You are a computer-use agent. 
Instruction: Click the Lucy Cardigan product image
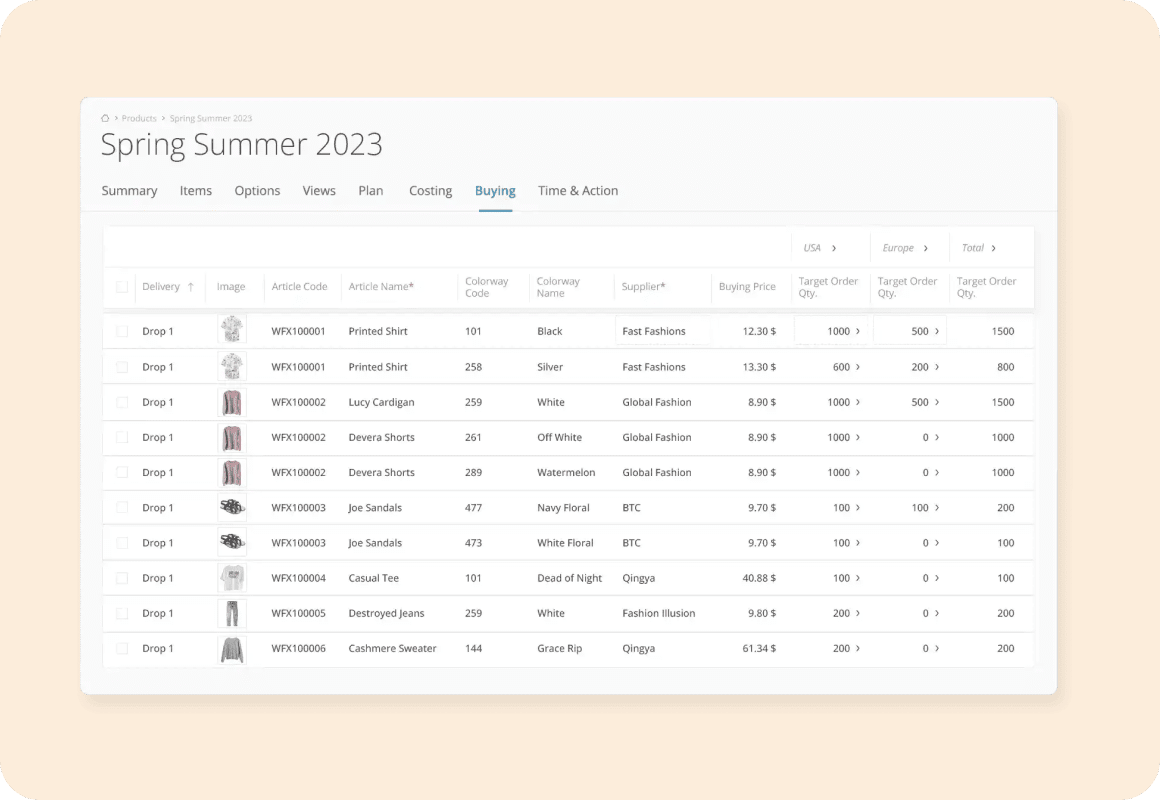click(232, 402)
